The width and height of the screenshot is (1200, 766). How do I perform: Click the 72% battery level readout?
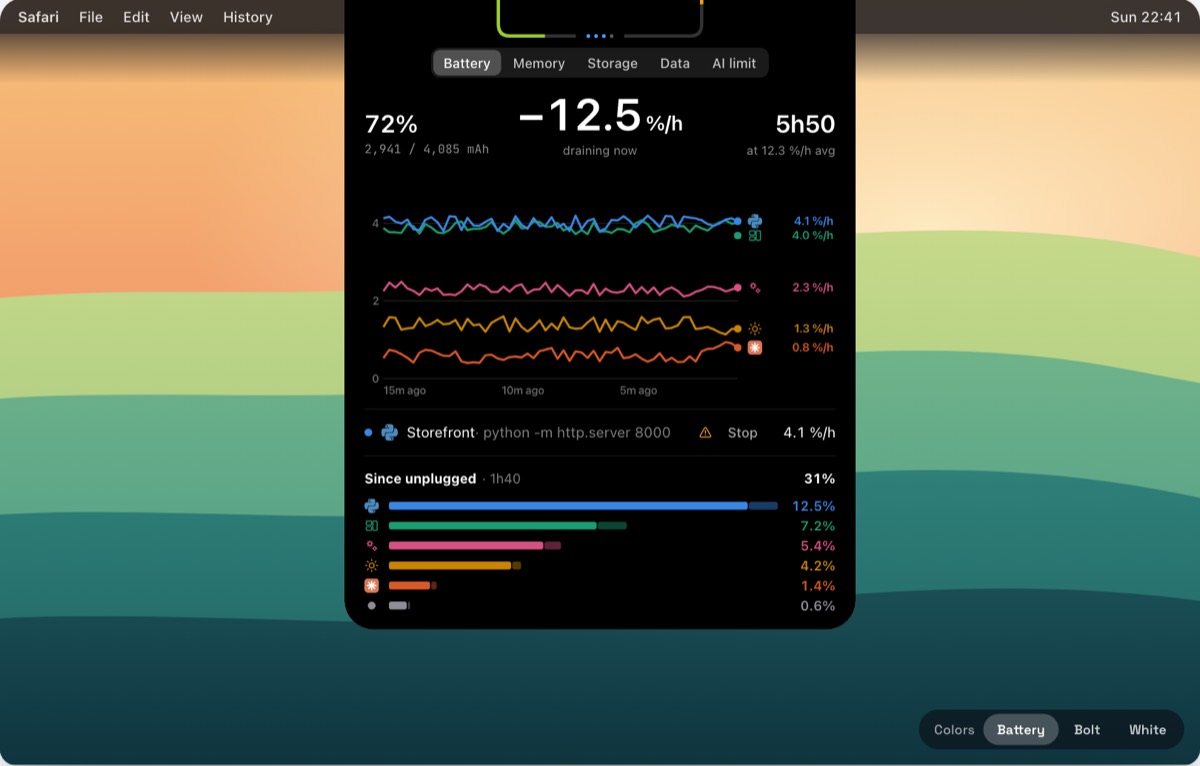pyautogui.click(x=391, y=125)
